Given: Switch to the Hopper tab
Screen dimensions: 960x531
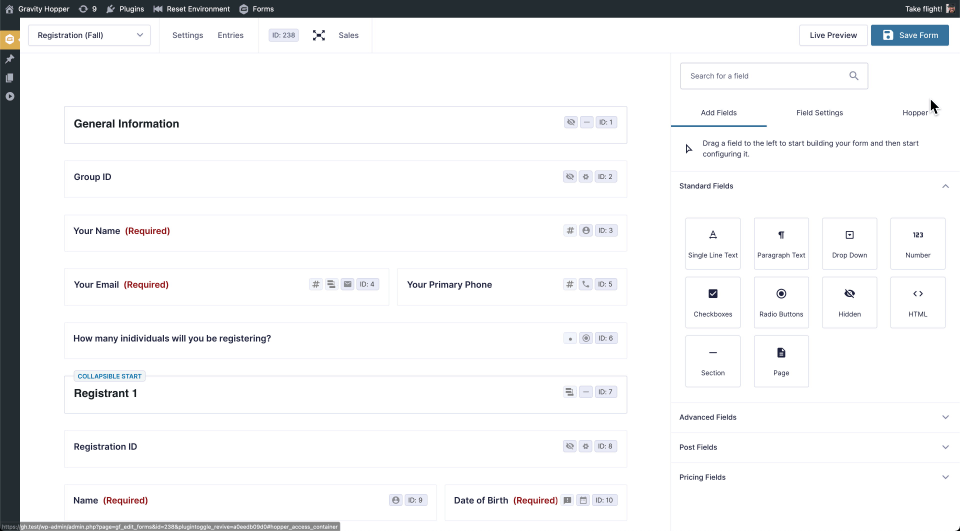Looking at the screenshot, I should pyautogui.click(x=915, y=113).
